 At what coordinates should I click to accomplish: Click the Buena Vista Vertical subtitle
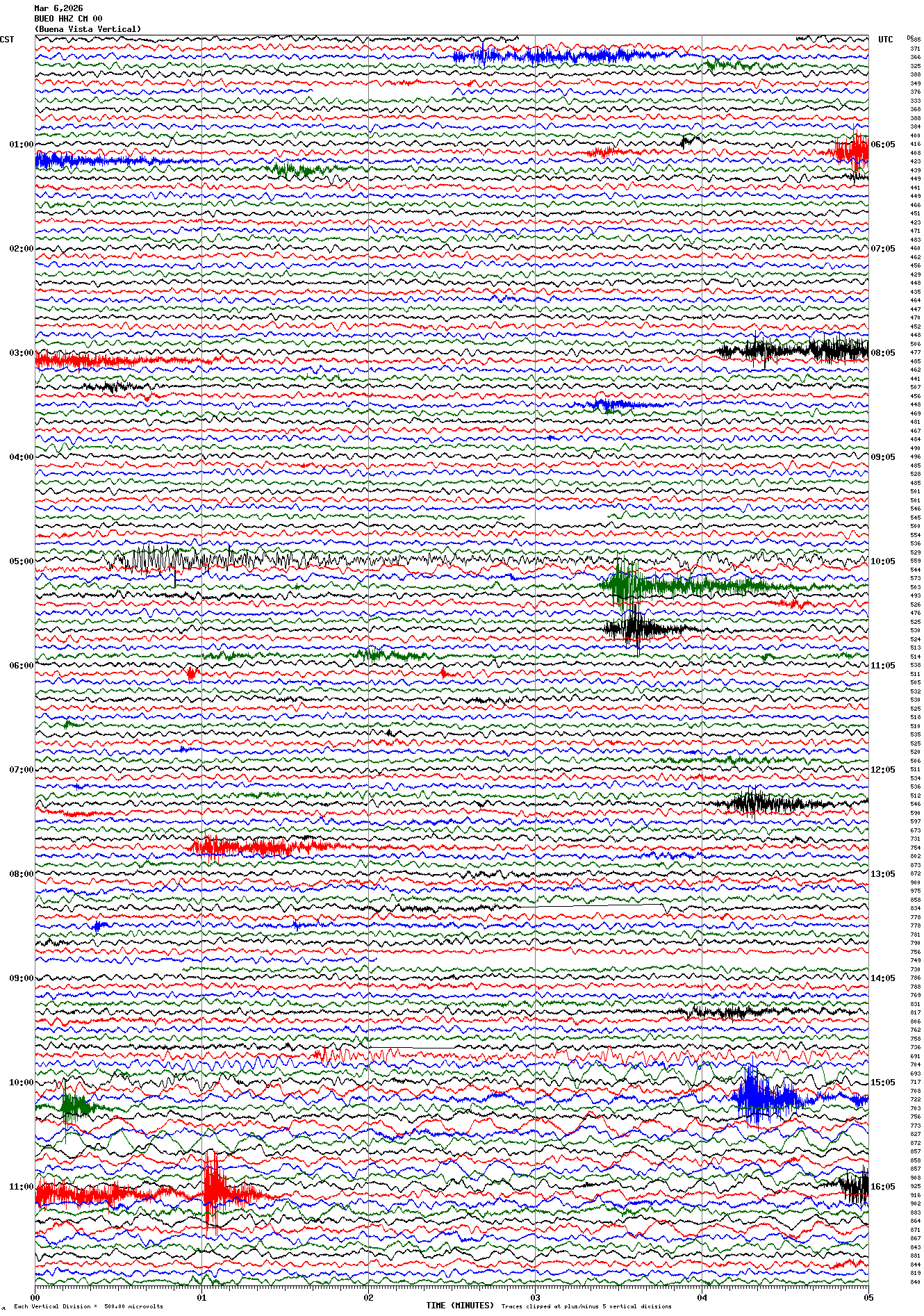(88, 29)
